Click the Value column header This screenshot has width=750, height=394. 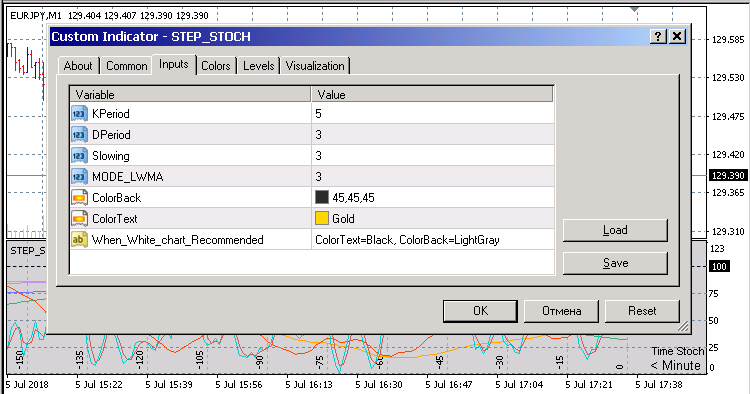pyautogui.click(x=432, y=94)
